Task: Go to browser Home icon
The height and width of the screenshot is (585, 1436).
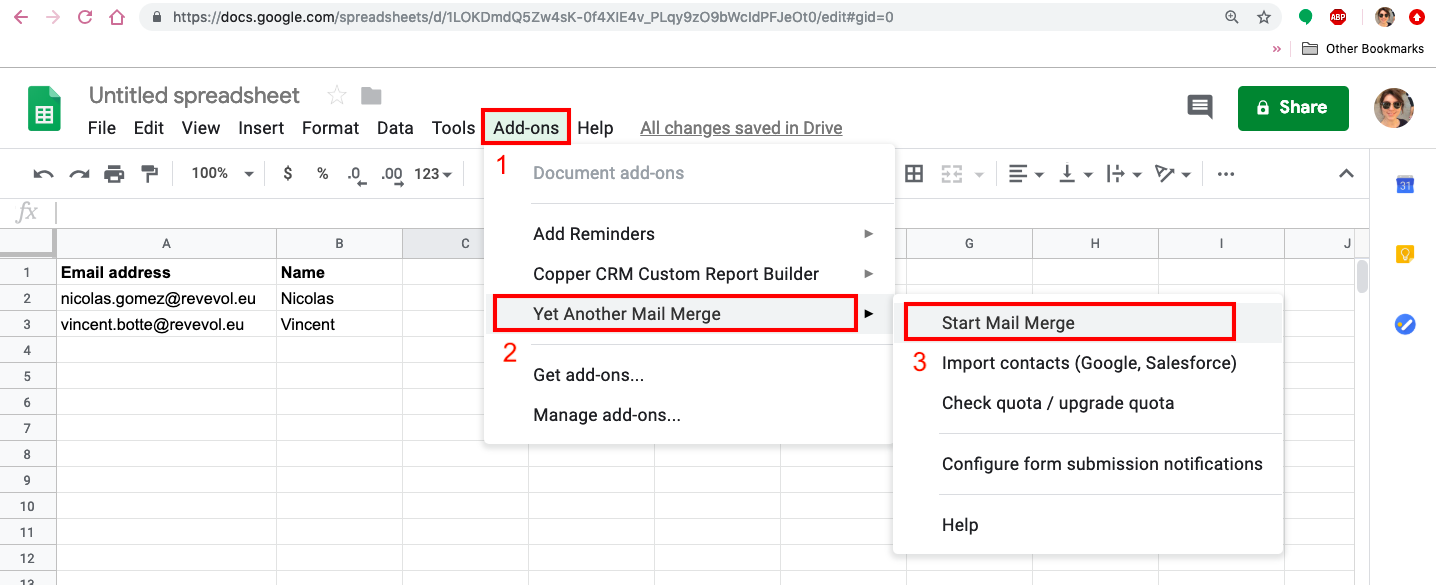Action: (x=117, y=17)
